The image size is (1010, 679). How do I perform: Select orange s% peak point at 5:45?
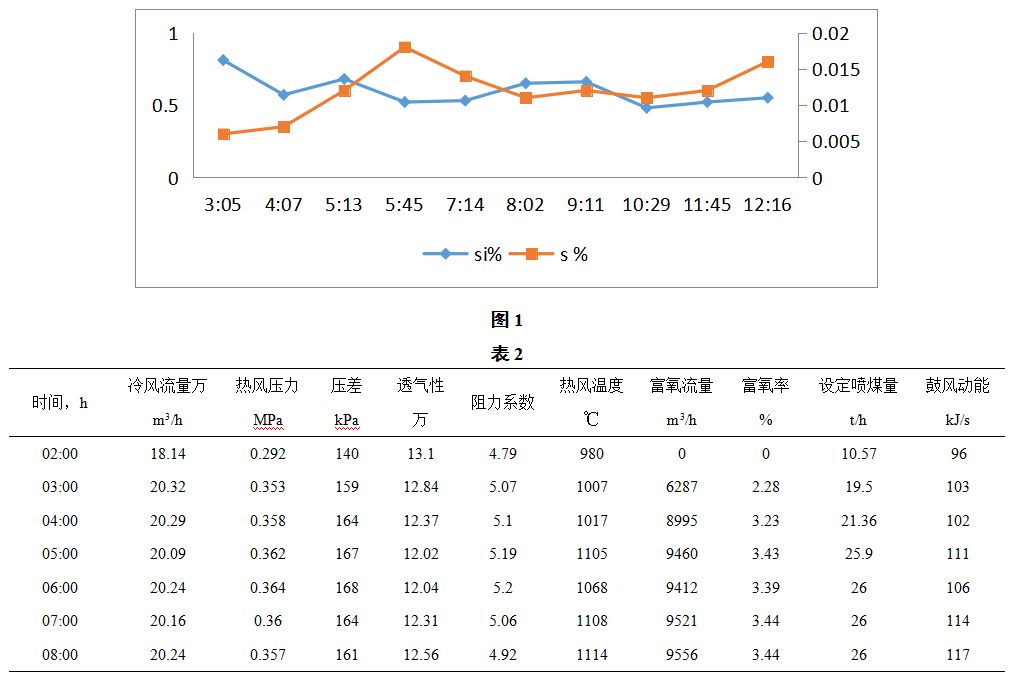(x=405, y=47)
